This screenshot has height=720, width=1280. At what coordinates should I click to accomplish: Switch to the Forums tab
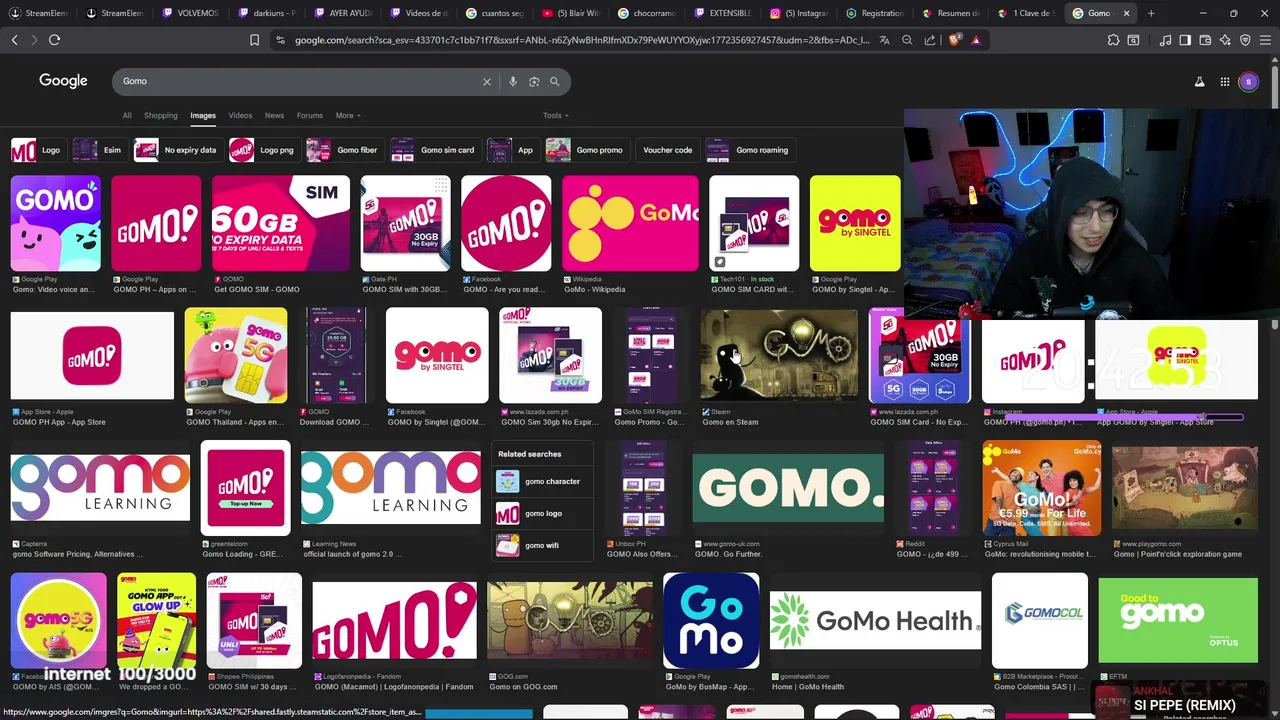tap(310, 116)
